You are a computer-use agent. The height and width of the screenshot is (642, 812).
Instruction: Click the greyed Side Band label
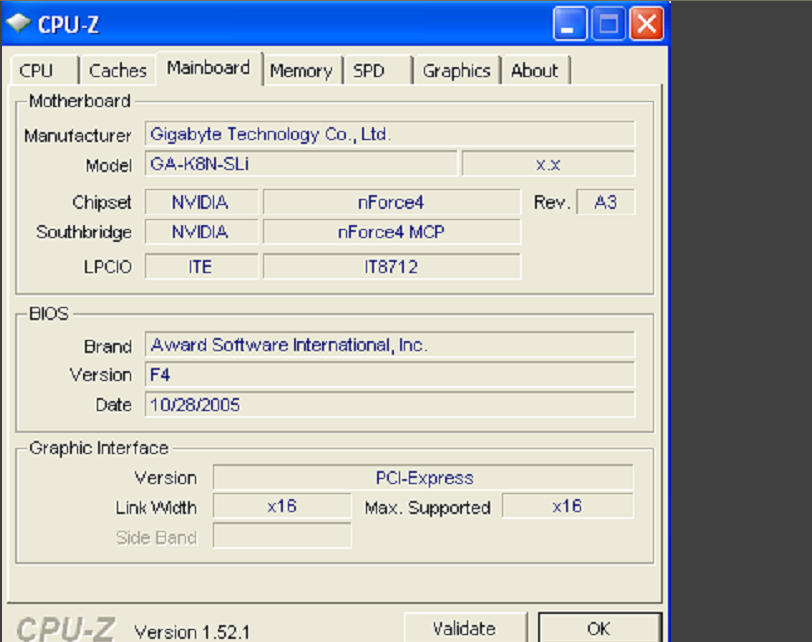coord(156,537)
